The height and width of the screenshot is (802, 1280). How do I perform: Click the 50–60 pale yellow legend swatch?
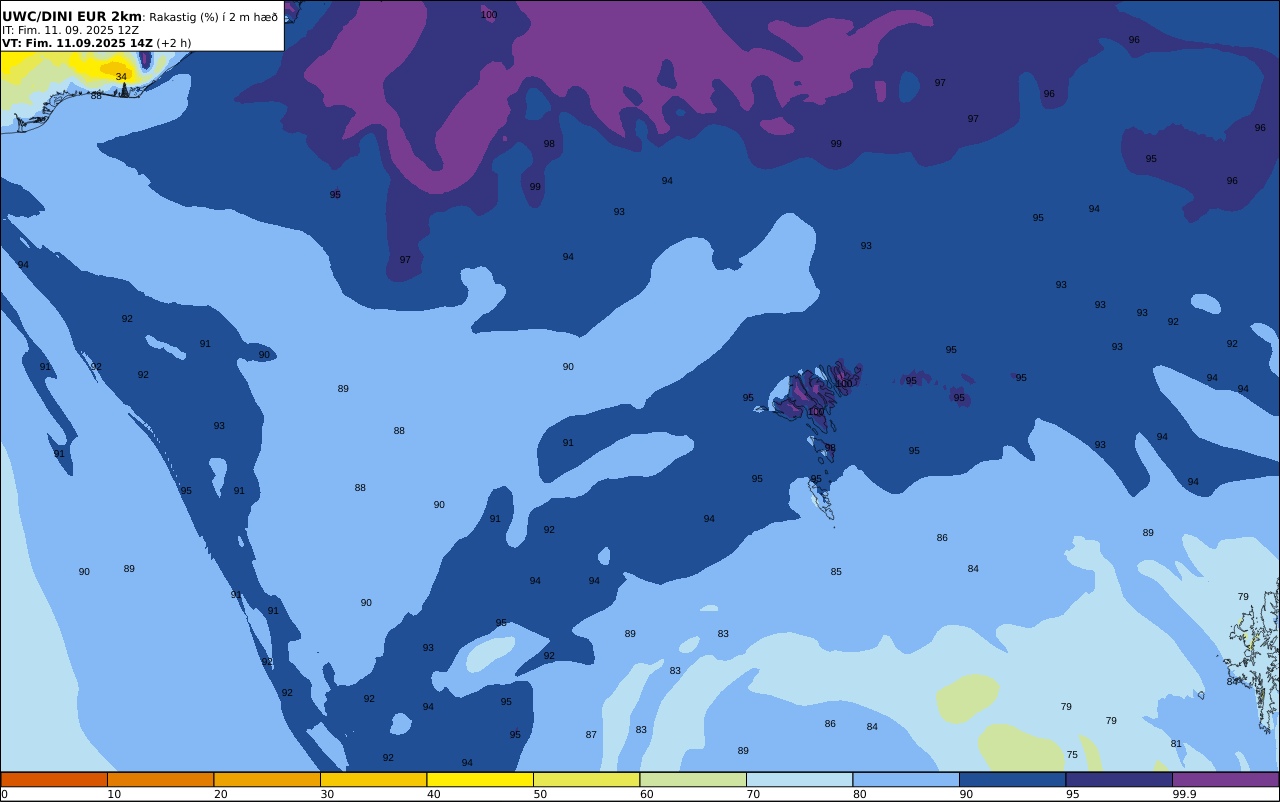pos(586,779)
